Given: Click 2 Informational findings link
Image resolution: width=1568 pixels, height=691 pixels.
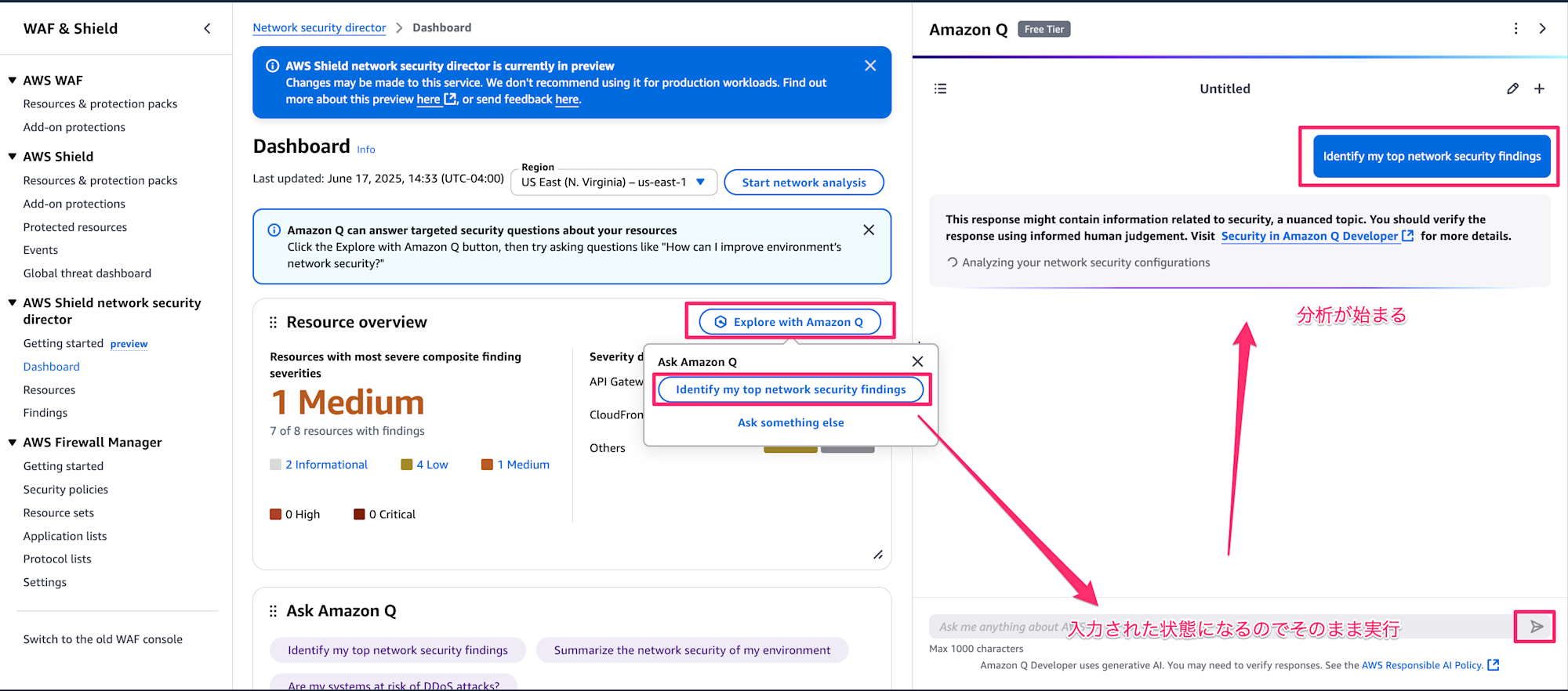Looking at the screenshot, I should 326,465.
